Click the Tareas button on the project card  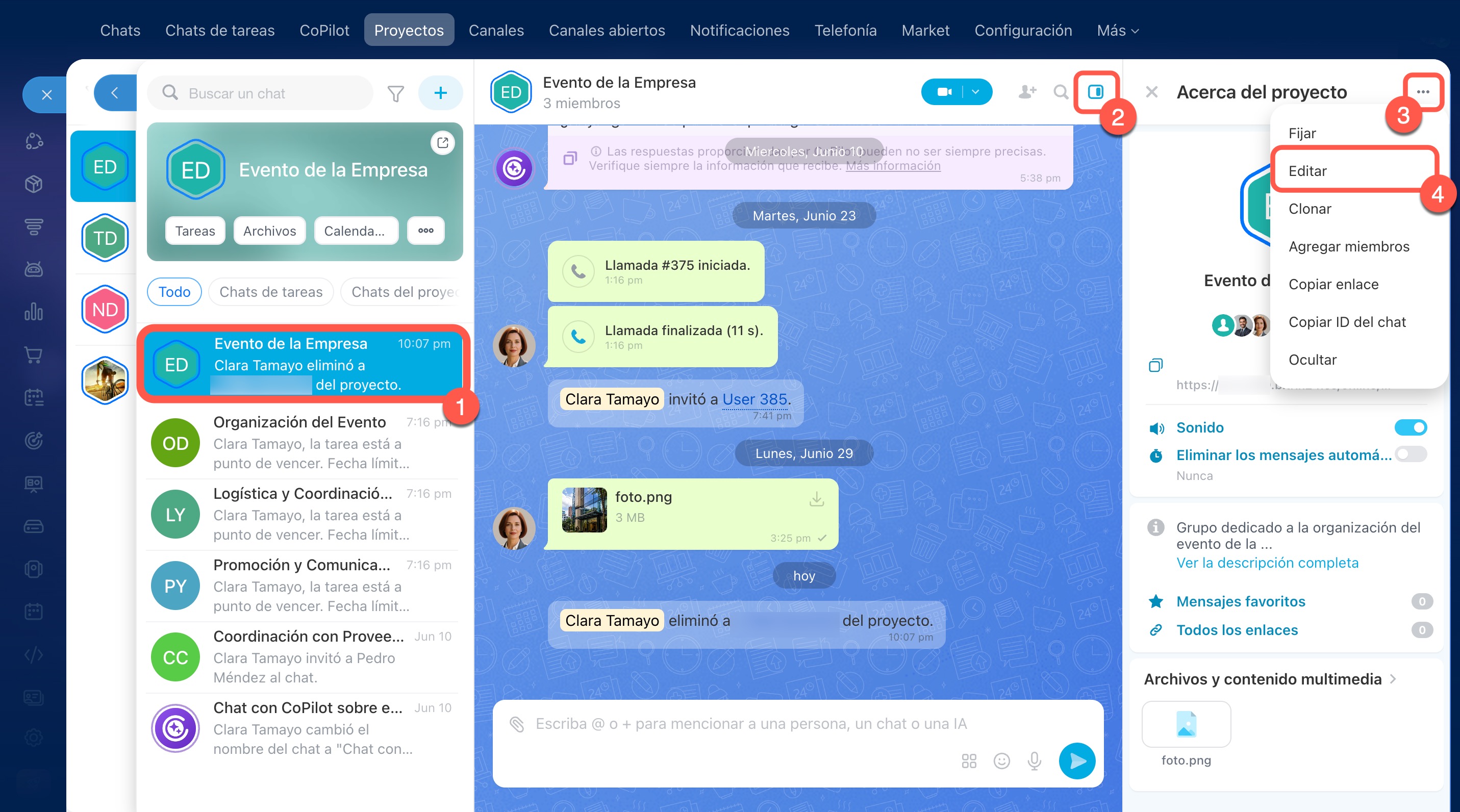pyautogui.click(x=195, y=231)
